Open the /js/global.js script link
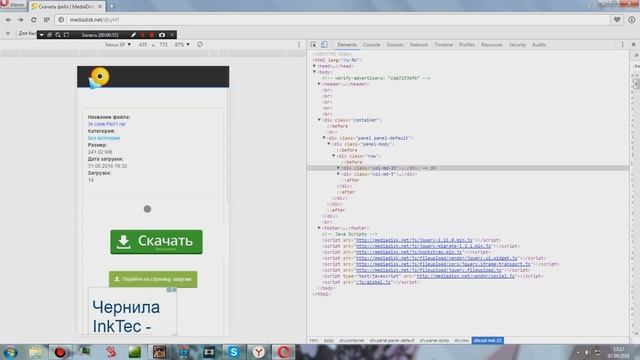The height and width of the screenshot is (360, 640). pos(373,282)
